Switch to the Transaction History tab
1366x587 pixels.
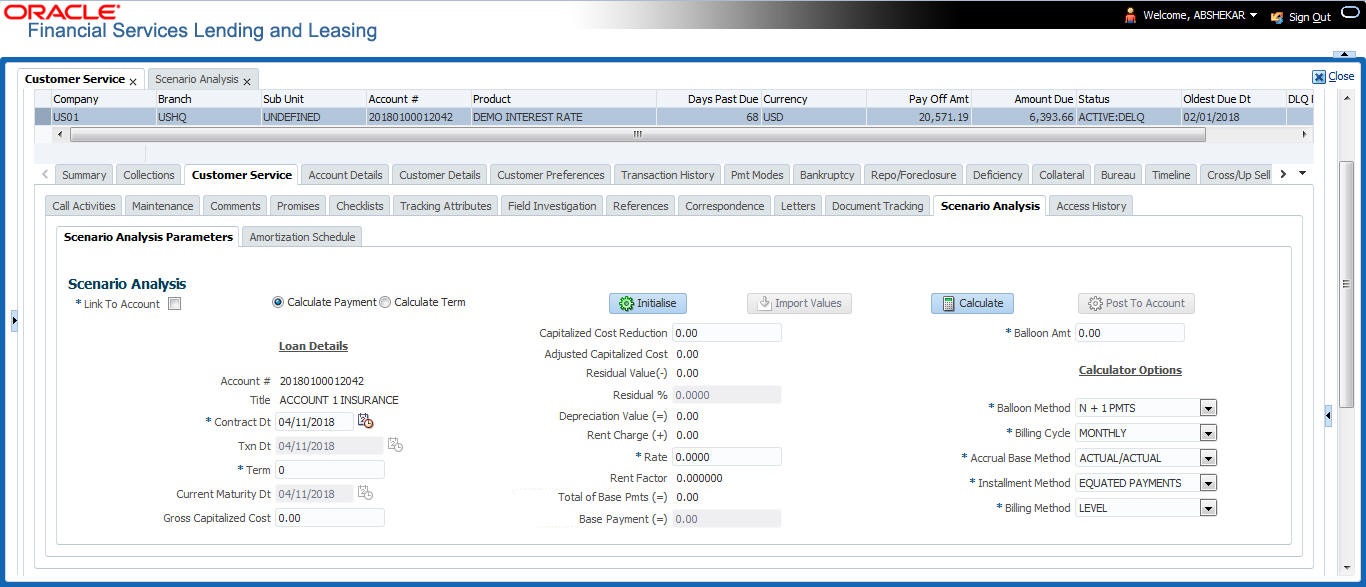coord(668,175)
